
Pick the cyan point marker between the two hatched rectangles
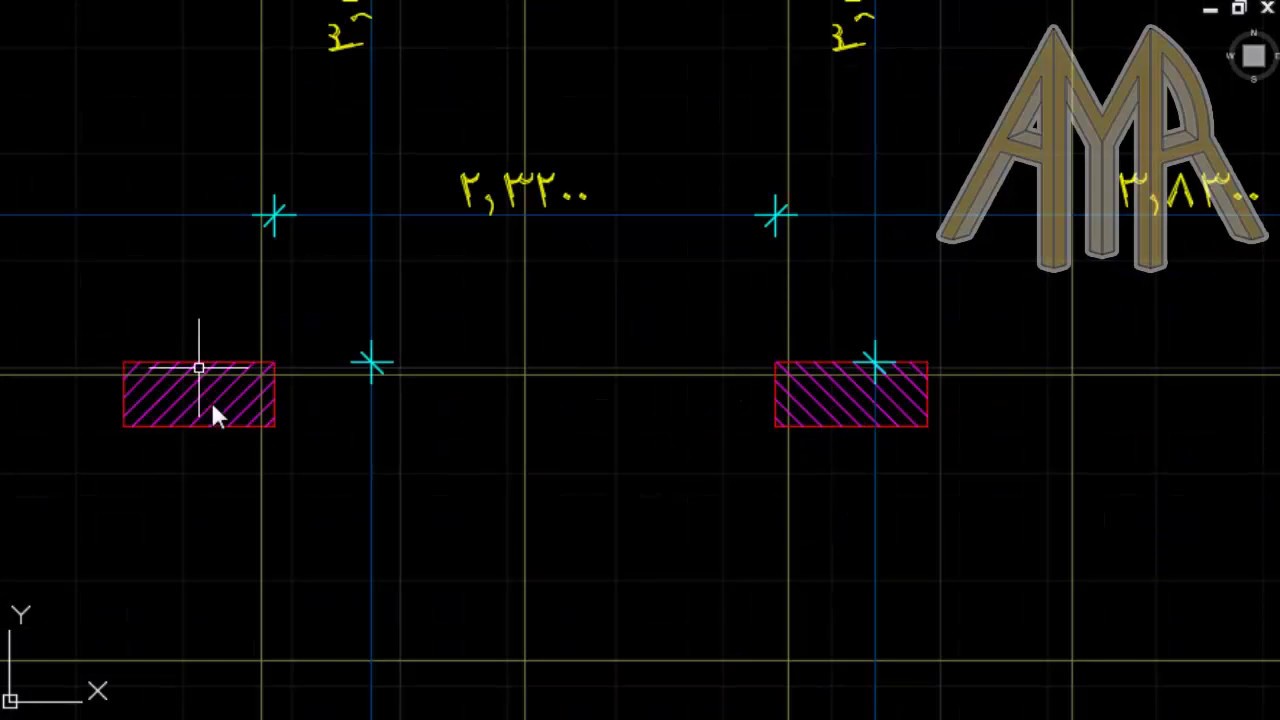[372, 363]
